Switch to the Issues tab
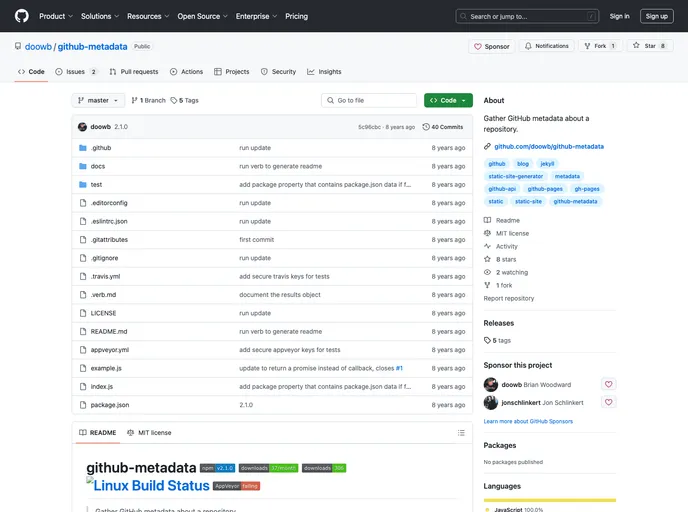The height and width of the screenshot is (512, 688). point(76,72)
